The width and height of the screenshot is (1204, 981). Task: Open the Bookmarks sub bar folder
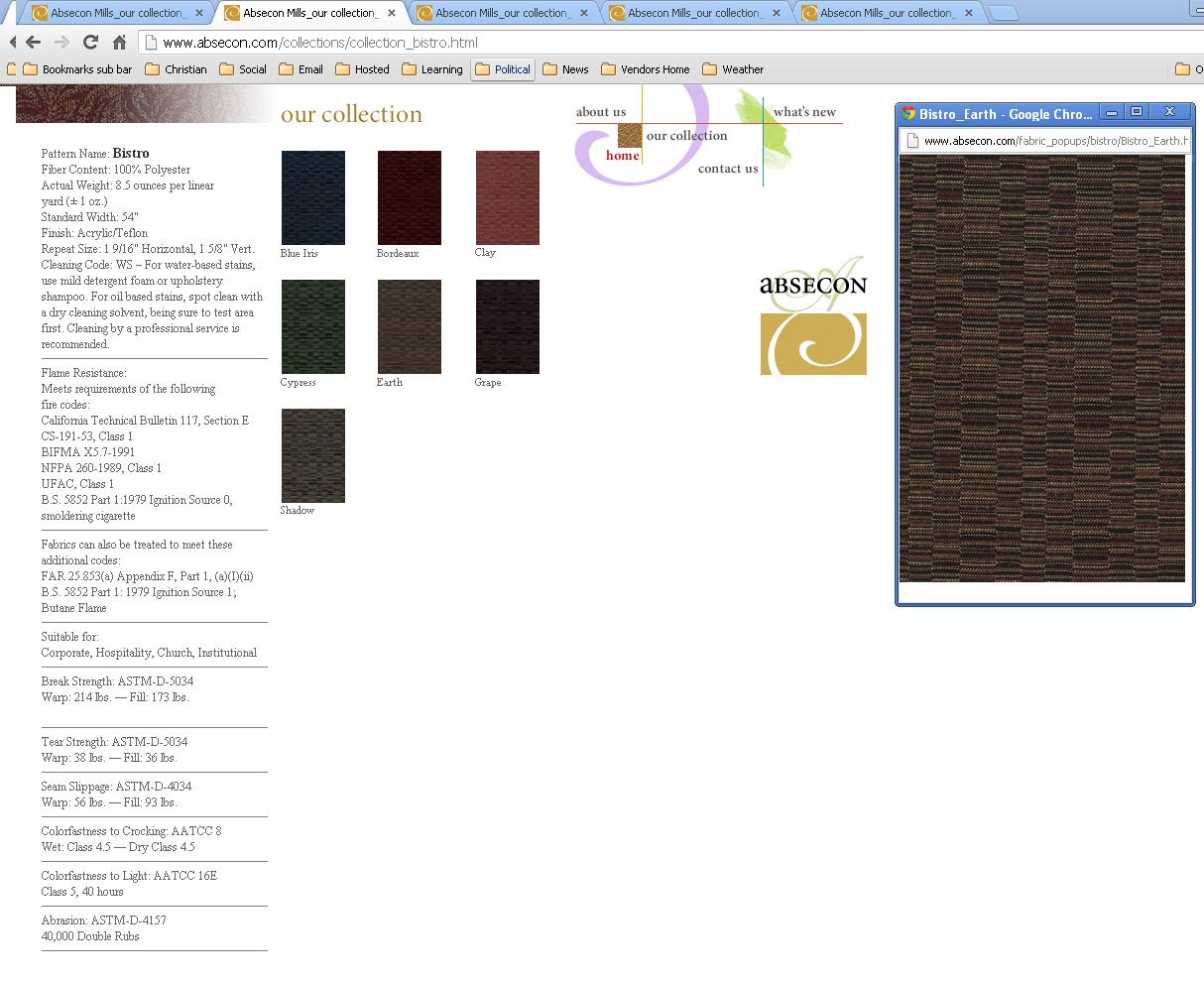point(77,69)
